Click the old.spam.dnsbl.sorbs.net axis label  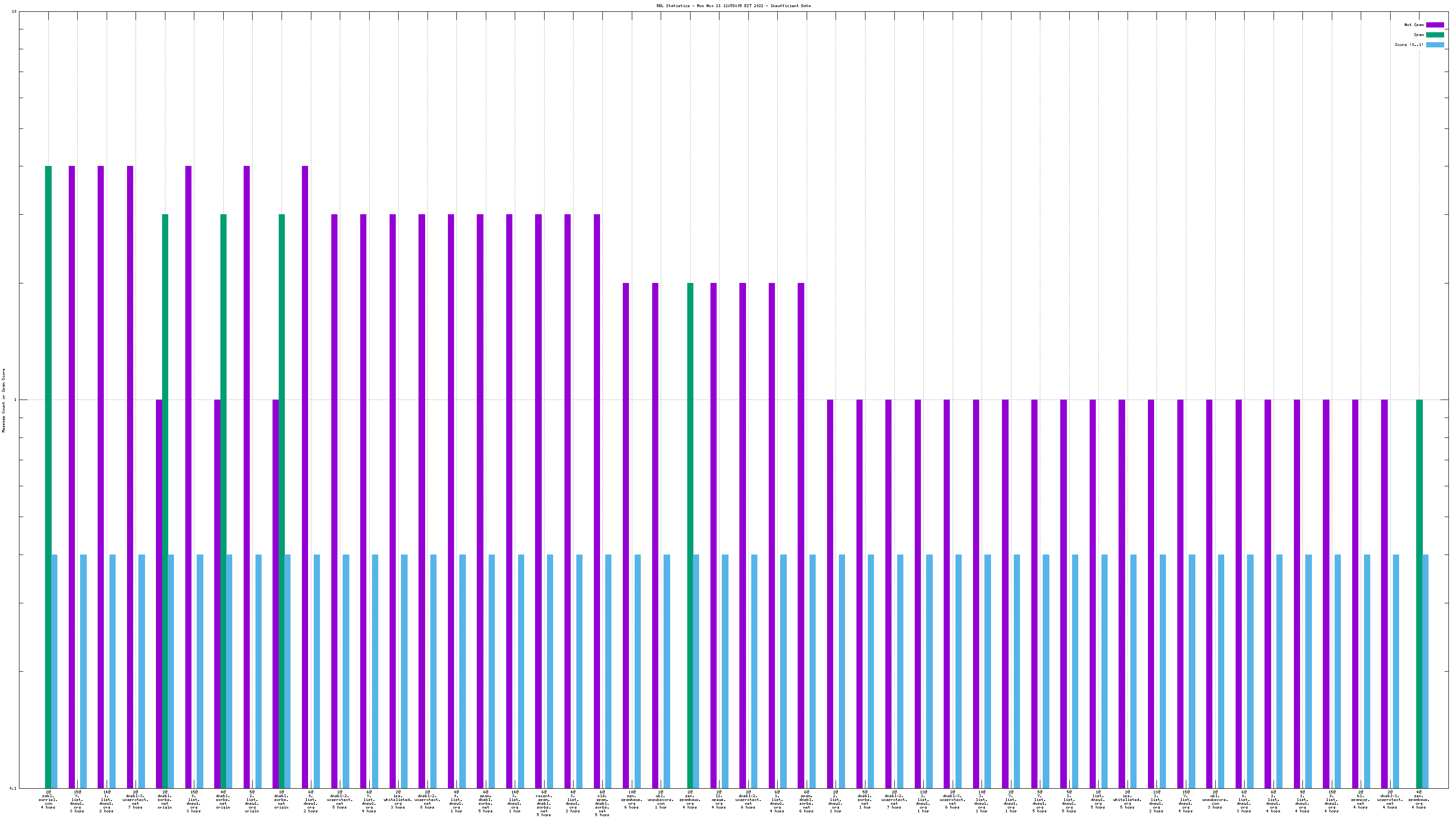click(x=602, y=803)
